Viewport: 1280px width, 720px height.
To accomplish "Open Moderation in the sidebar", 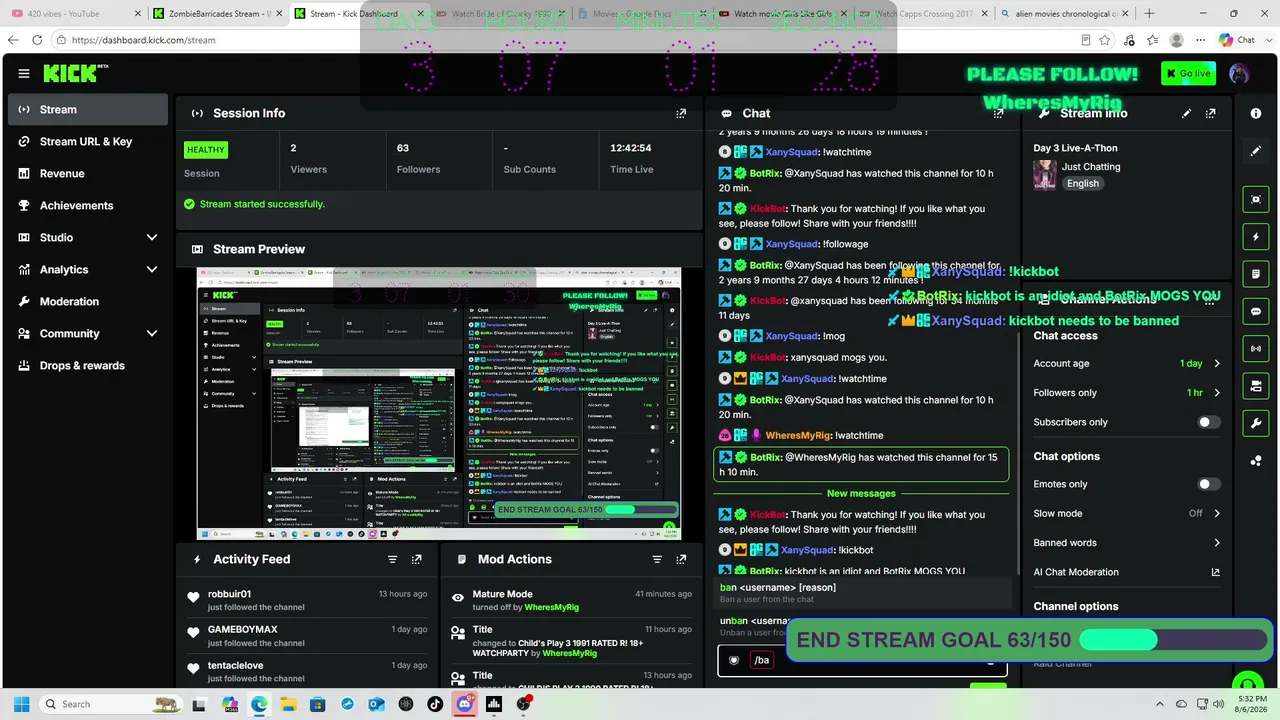I will coord(88,301).
